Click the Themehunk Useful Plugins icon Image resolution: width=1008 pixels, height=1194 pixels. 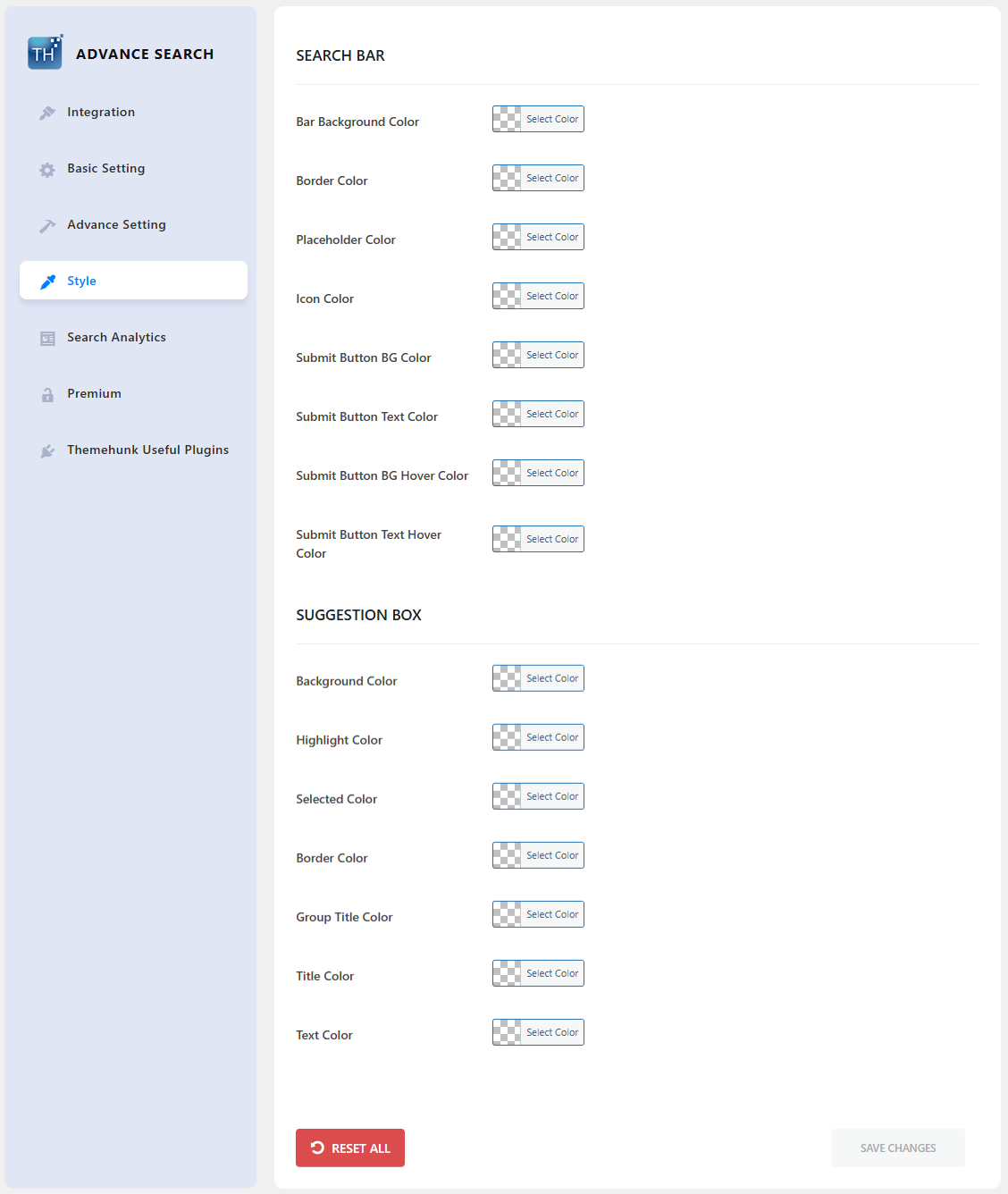[x=47, y=451]
